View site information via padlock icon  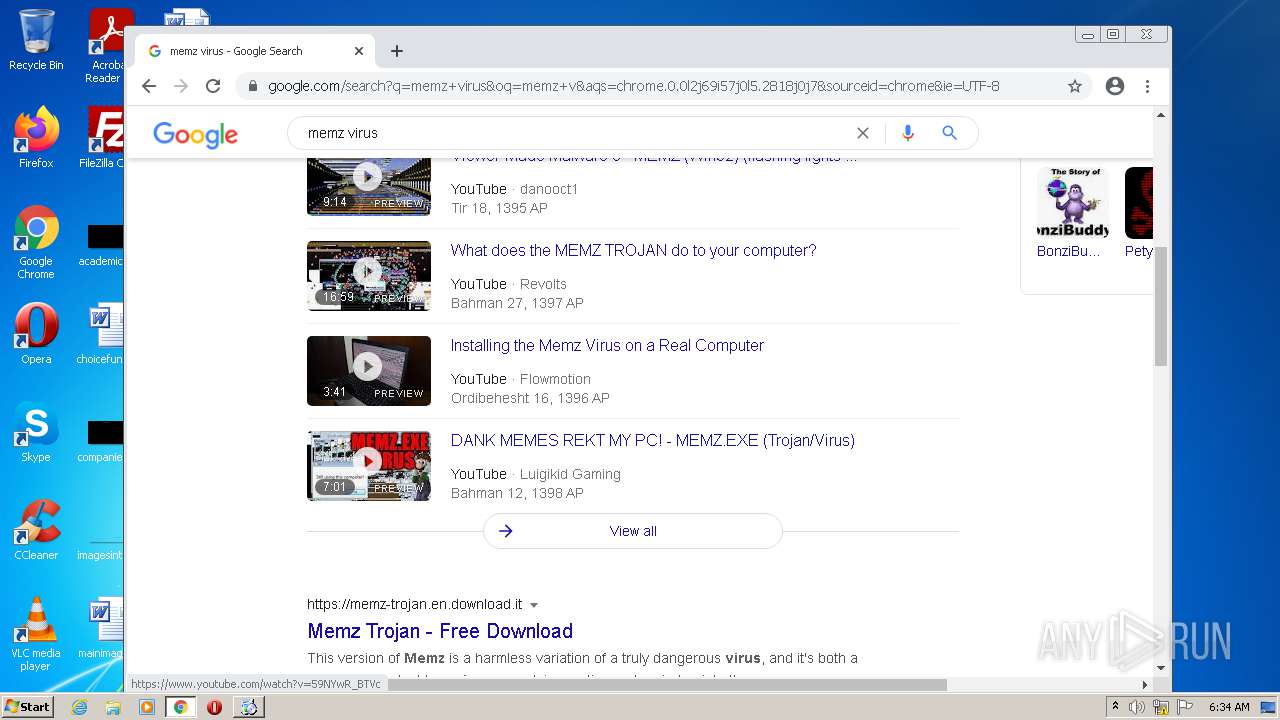tap(252, 86)
